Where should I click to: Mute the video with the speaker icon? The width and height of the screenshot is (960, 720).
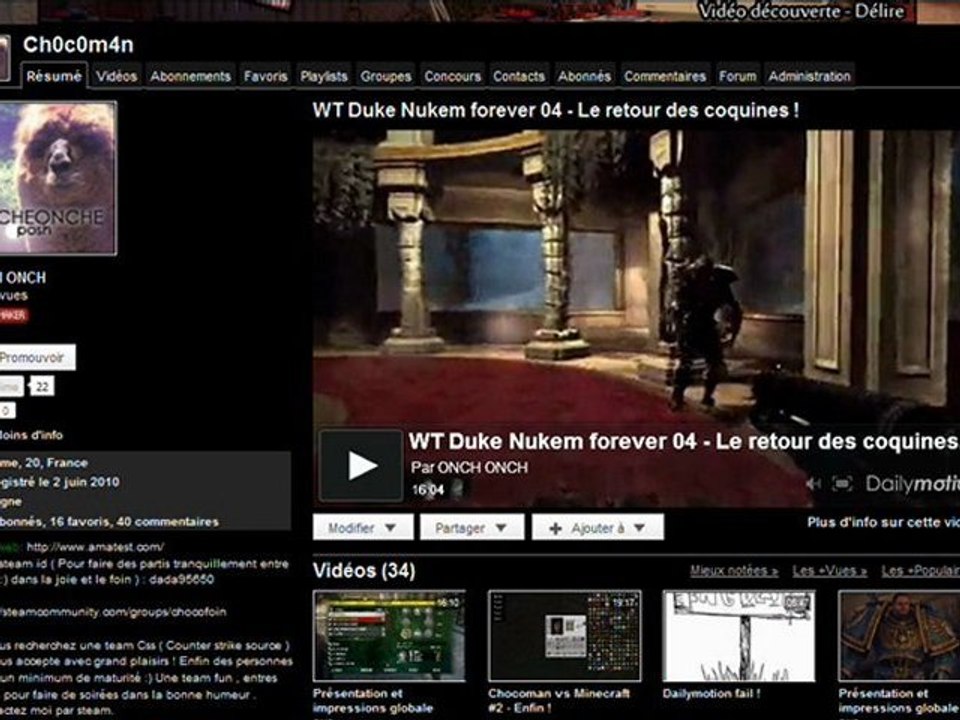(813, 484)
